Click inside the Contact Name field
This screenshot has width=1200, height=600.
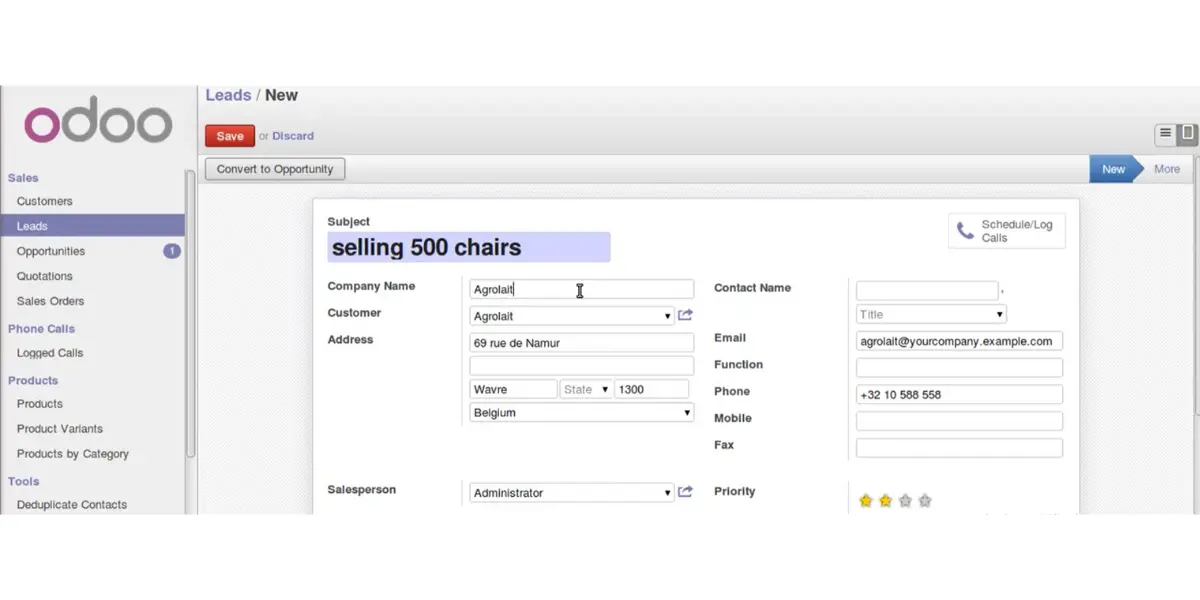(925, 289)
